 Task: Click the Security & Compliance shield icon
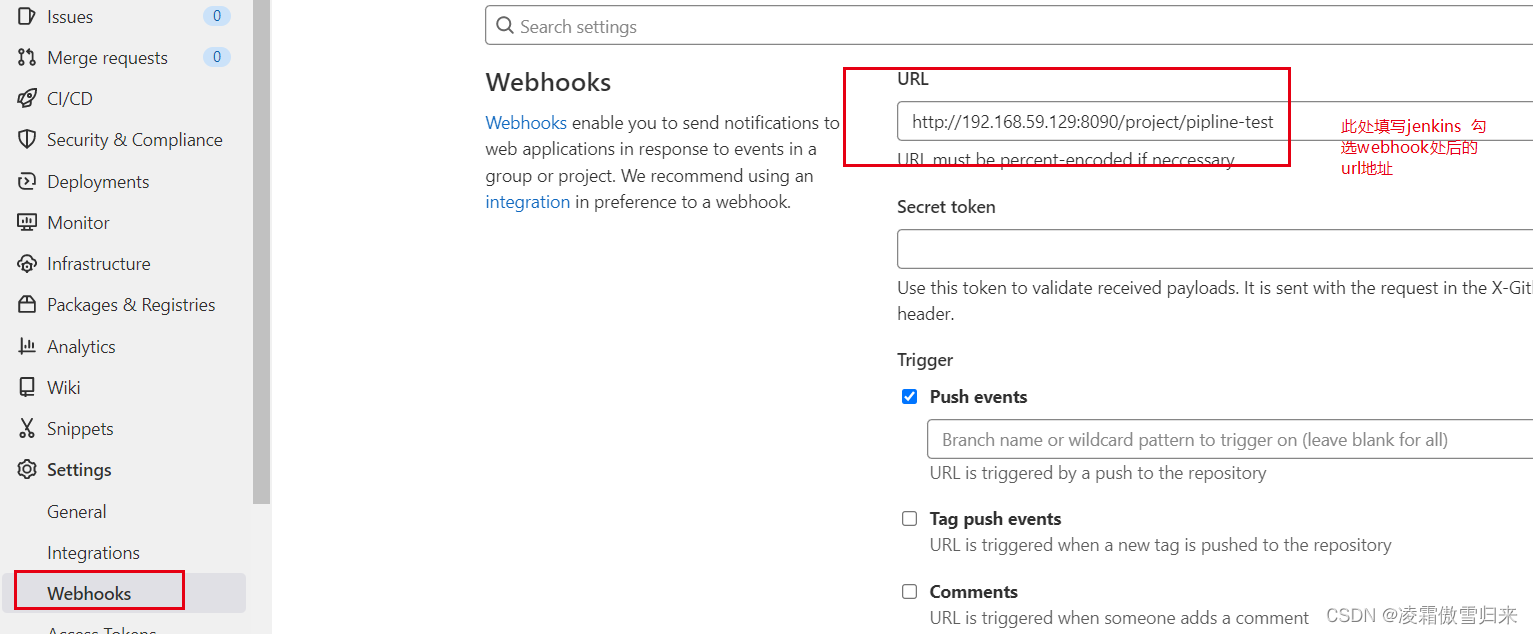click(27, 140)
